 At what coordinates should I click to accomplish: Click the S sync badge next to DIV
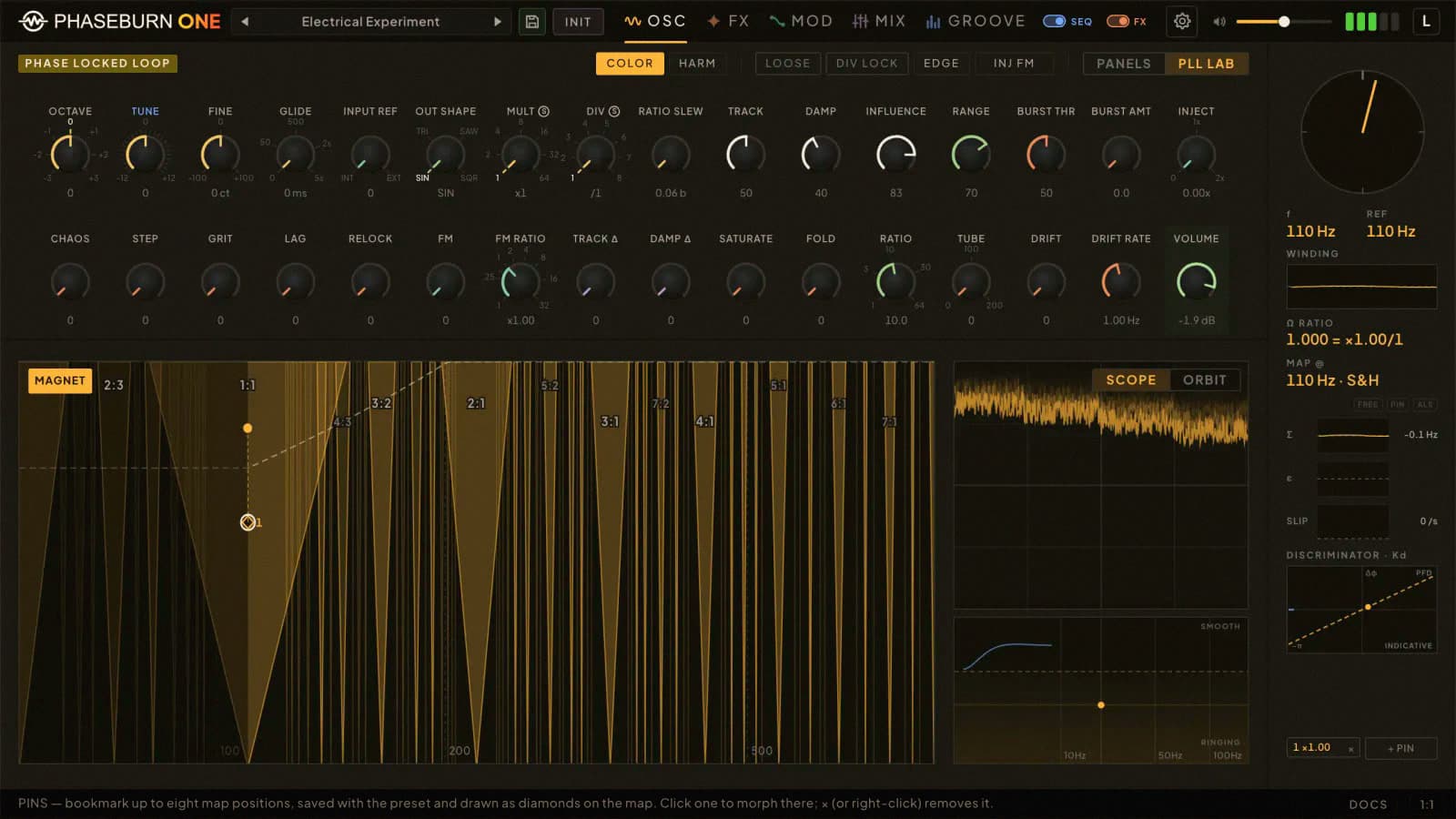614,111
